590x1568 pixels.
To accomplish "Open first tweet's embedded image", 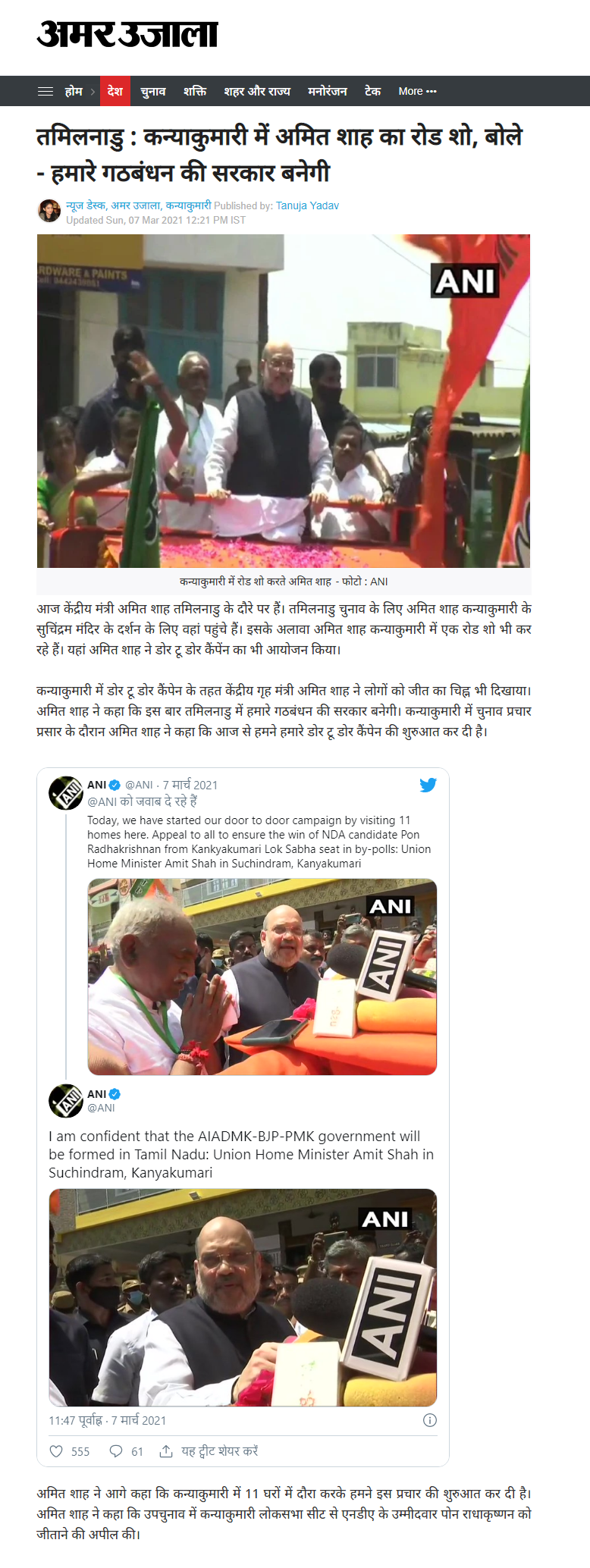I will coord(262,977).
